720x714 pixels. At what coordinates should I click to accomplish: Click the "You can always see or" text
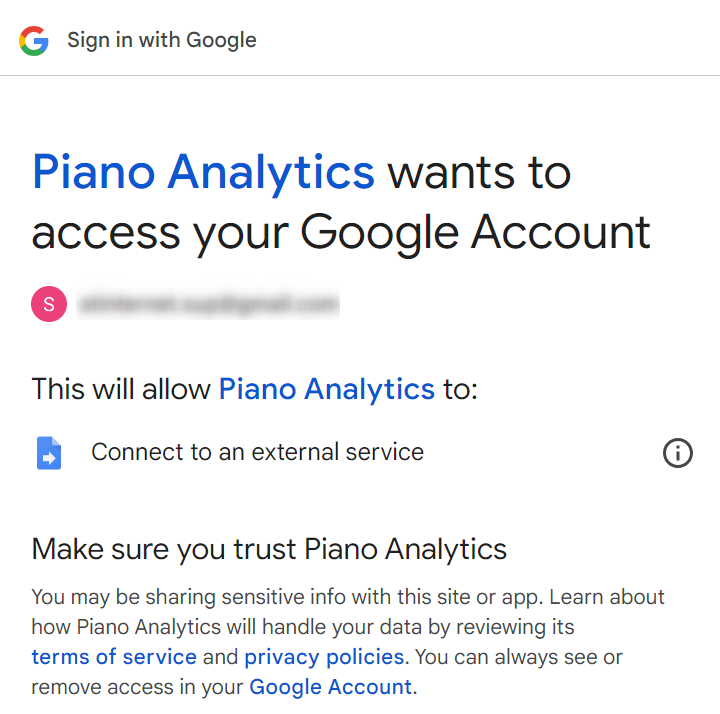pyautogui.click(x=520, y=657)
